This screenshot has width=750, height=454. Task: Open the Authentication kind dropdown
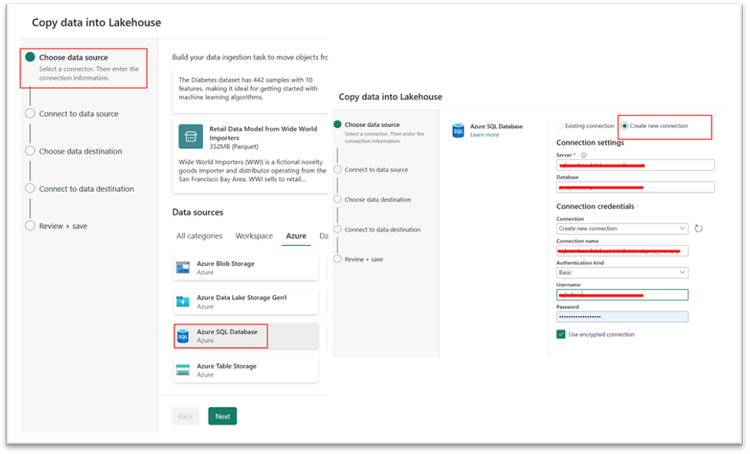coord(622,273)
